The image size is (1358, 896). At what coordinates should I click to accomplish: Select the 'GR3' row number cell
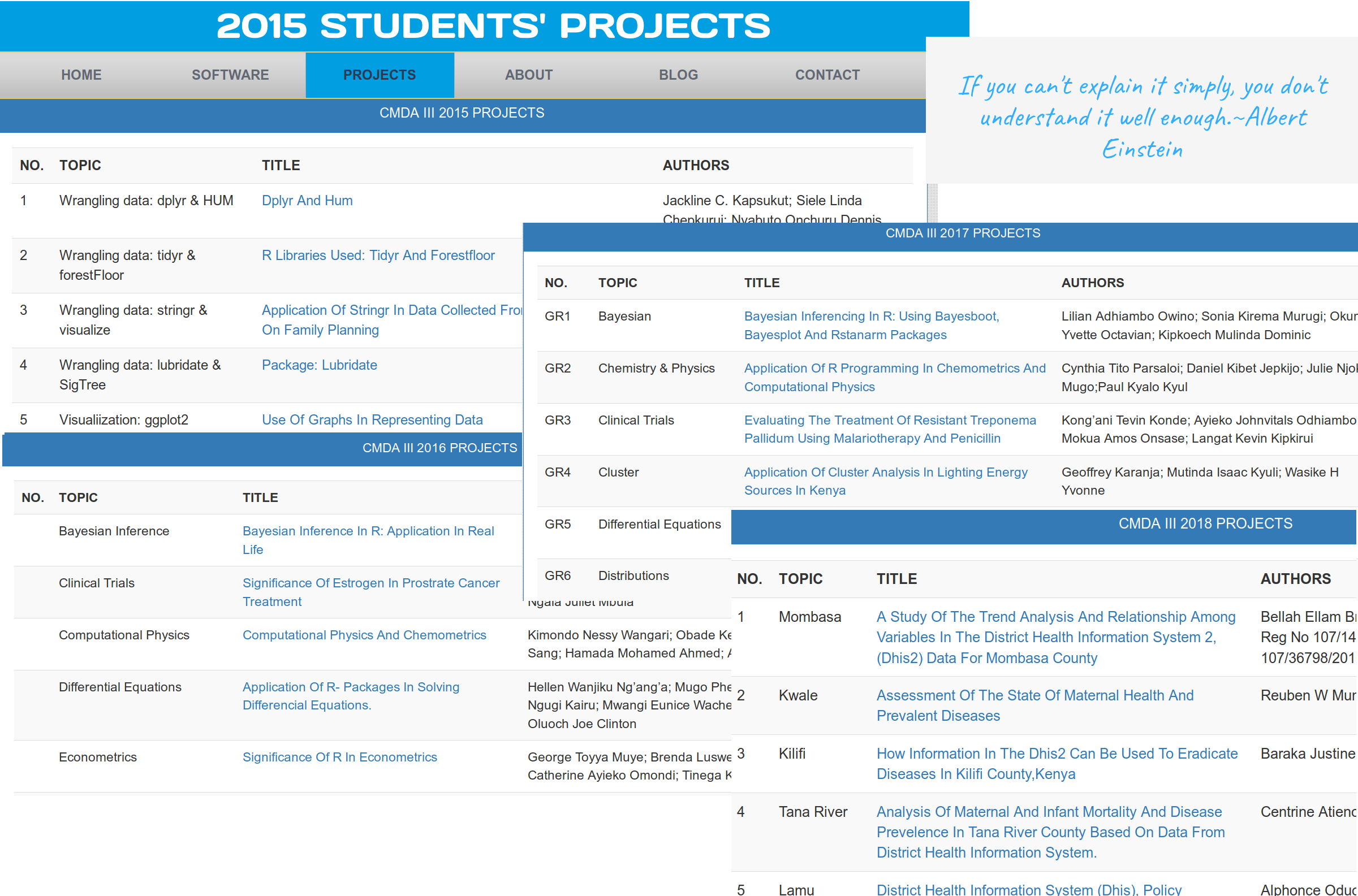point(558,420)
